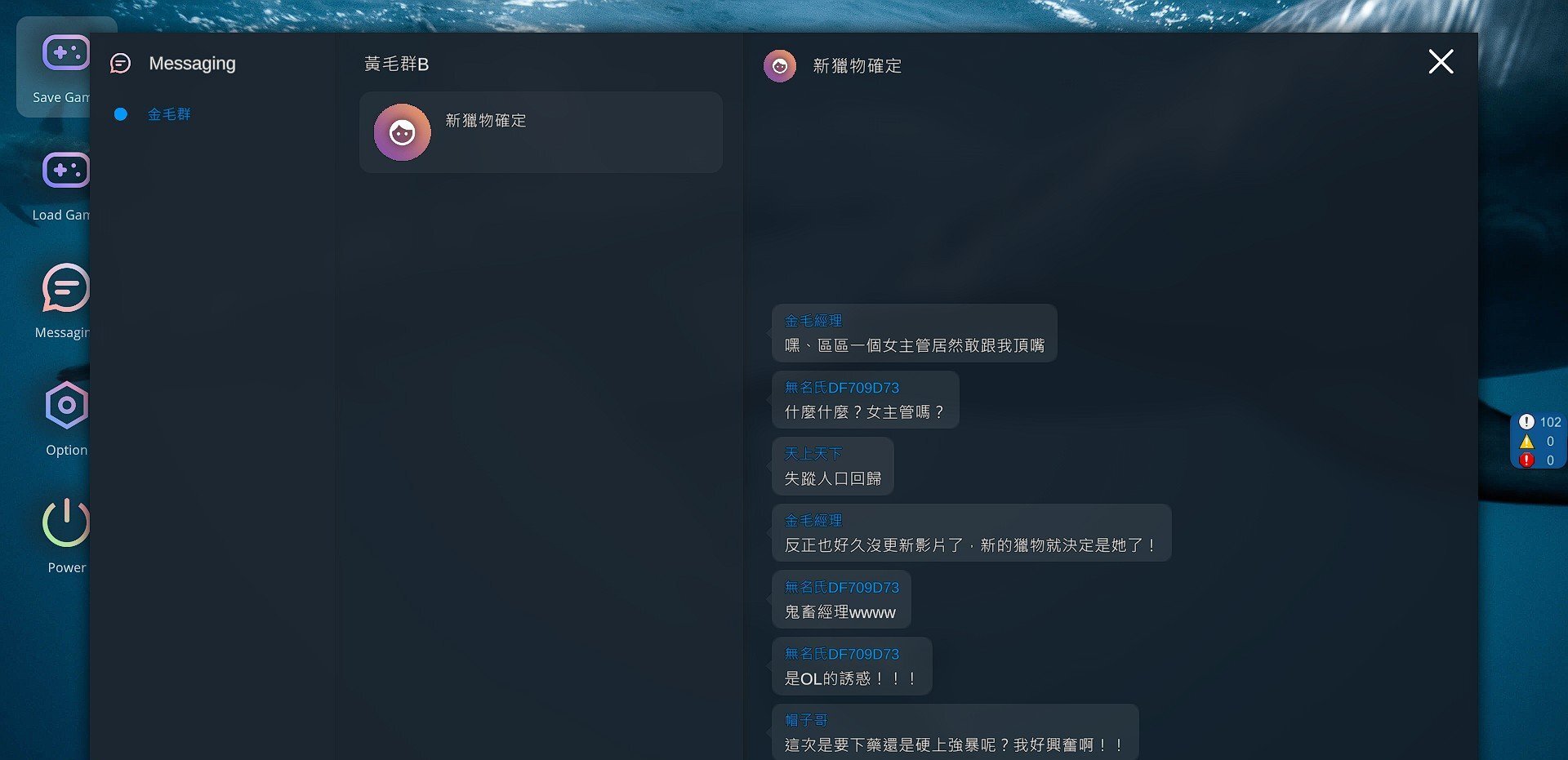The height and width of the screenshot is (760, 1568).
Task: Open the Save Game icon
Action: pos(65,54)
